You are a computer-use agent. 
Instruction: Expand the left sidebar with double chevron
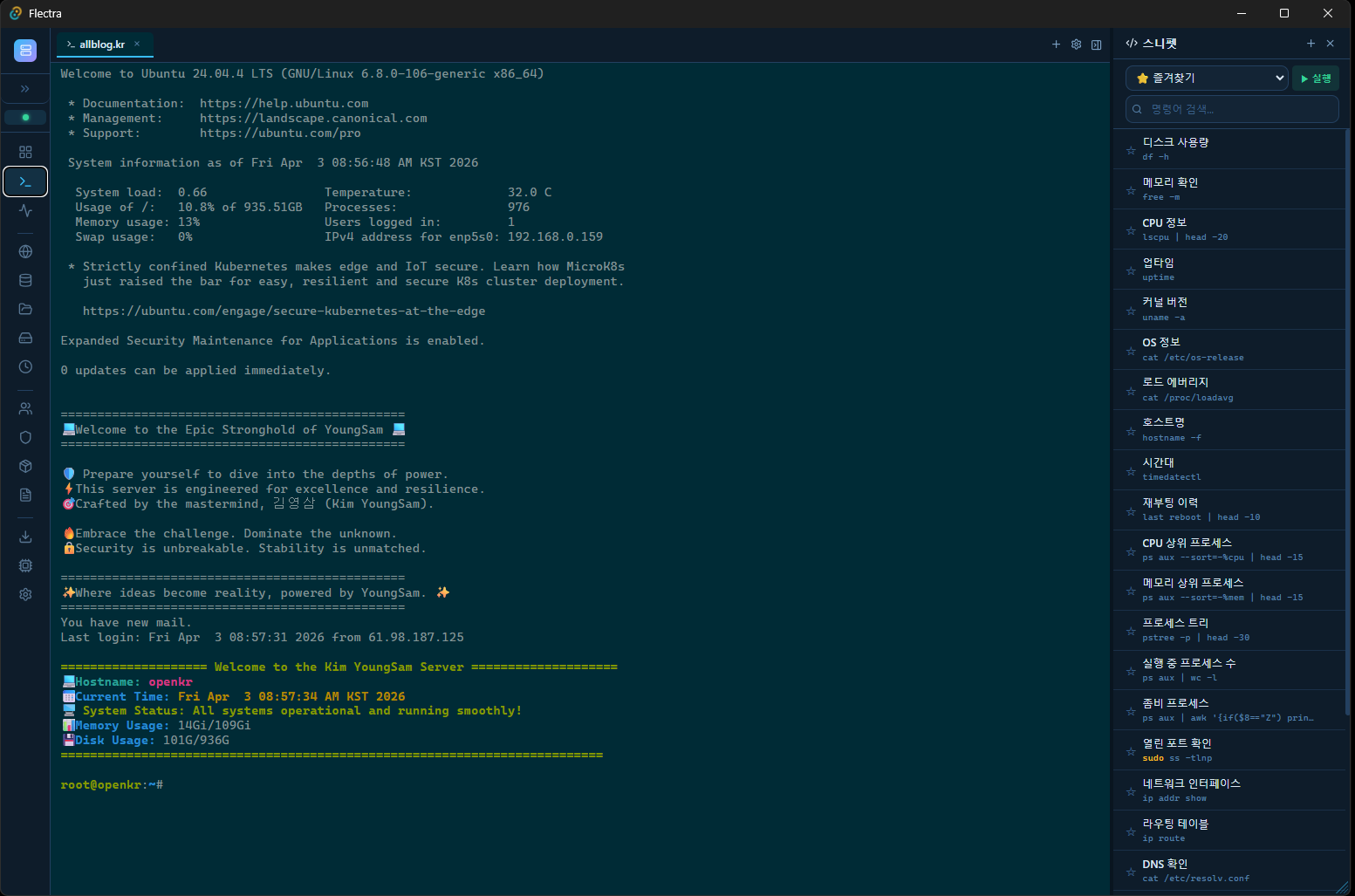click(25, 88)
